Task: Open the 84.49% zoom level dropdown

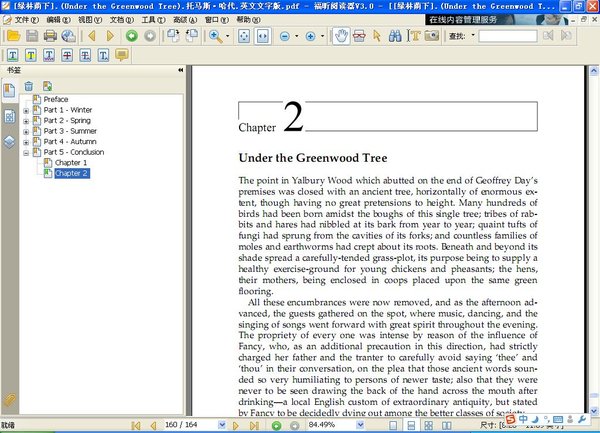Action: point(360,425)
